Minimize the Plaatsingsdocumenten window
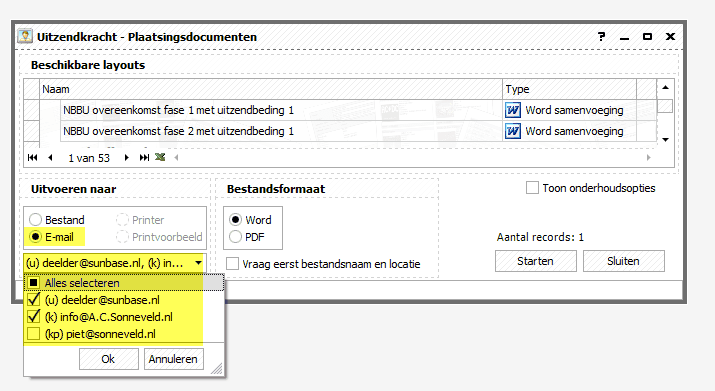715x391 pixels. pos(624,38)
